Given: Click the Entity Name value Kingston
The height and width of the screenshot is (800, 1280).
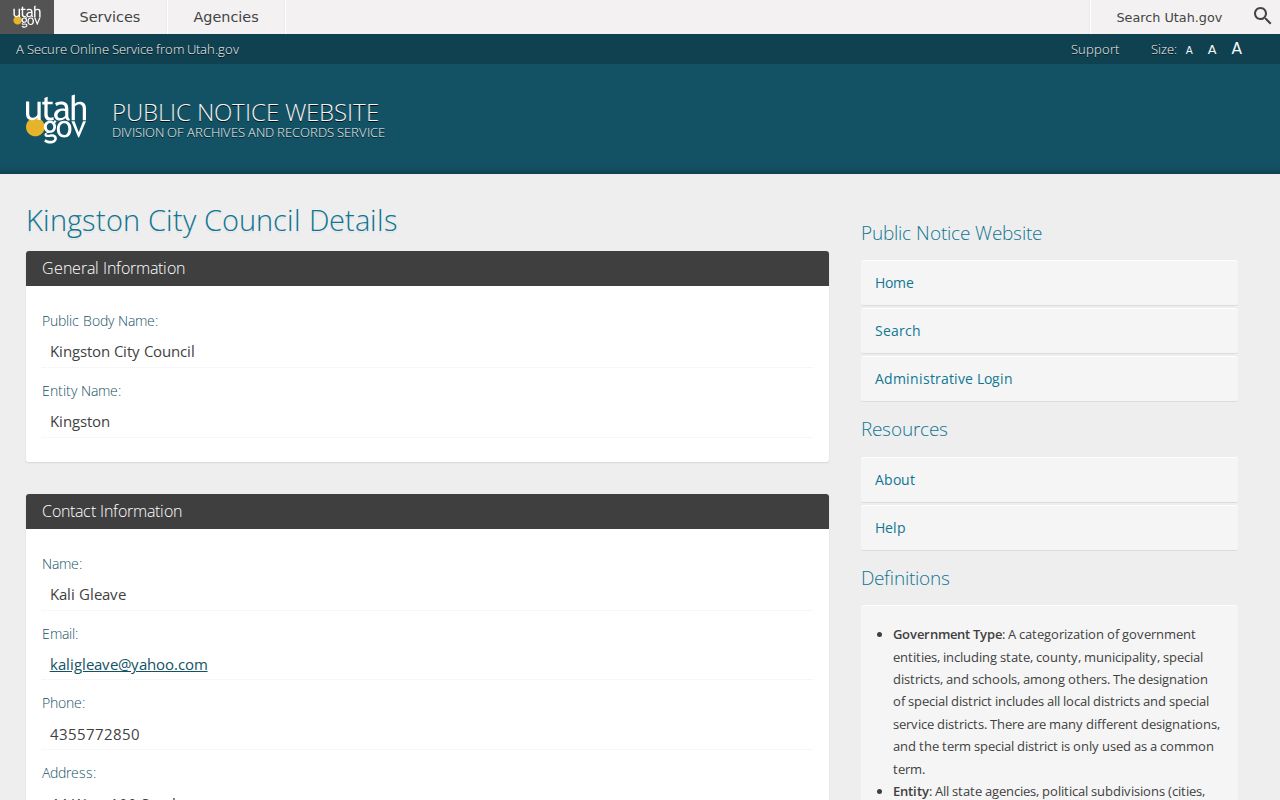Looking at the screenshot, I should 80,421.
